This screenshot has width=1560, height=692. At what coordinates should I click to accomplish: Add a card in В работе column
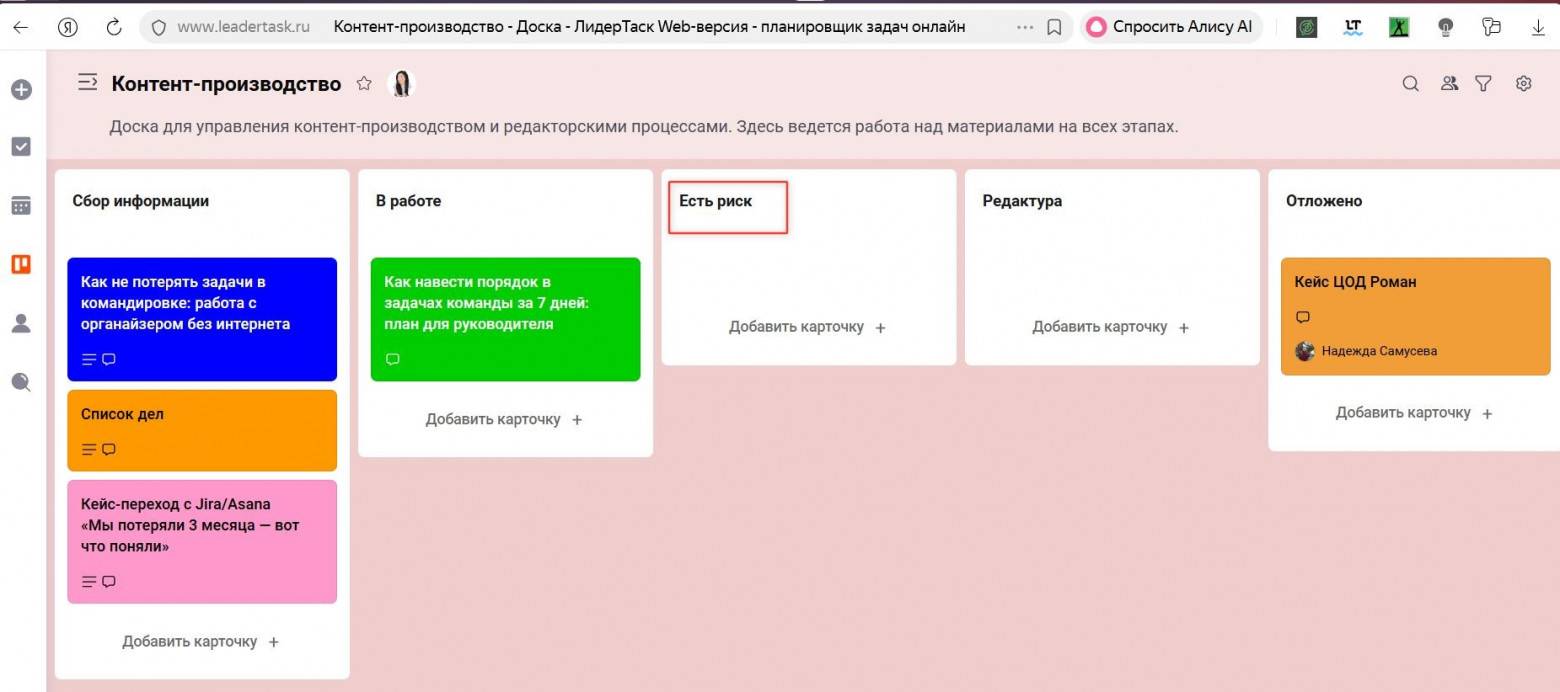coord(504,419)
